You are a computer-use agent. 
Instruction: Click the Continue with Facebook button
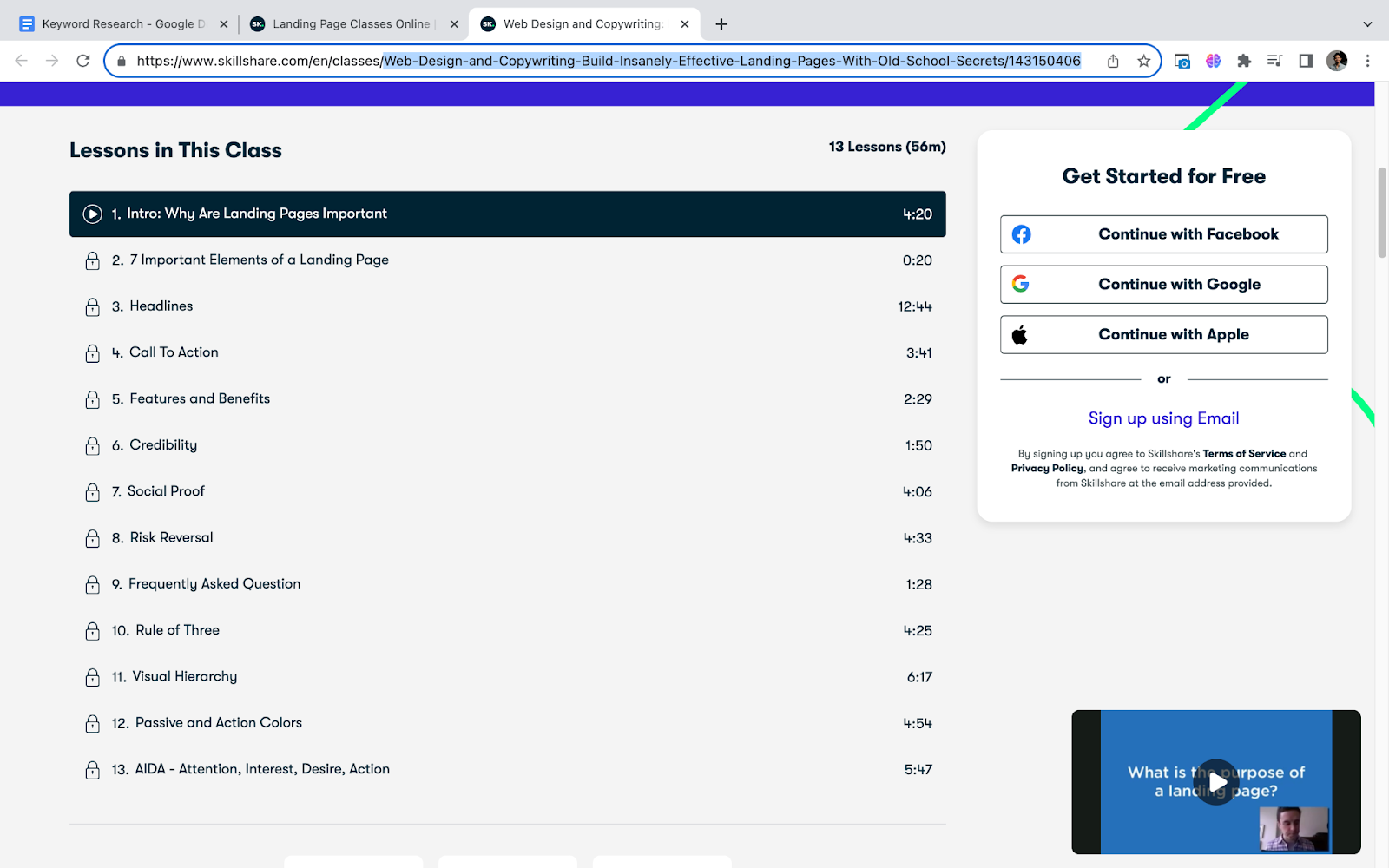pyautogui.click(x=1164, y=234)
